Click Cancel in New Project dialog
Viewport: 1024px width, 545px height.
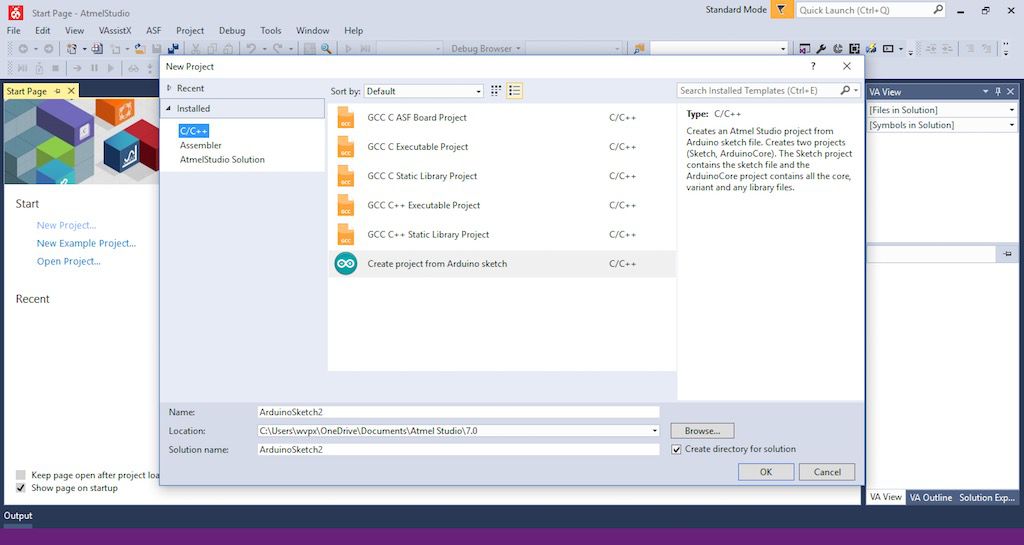(827, 472)
